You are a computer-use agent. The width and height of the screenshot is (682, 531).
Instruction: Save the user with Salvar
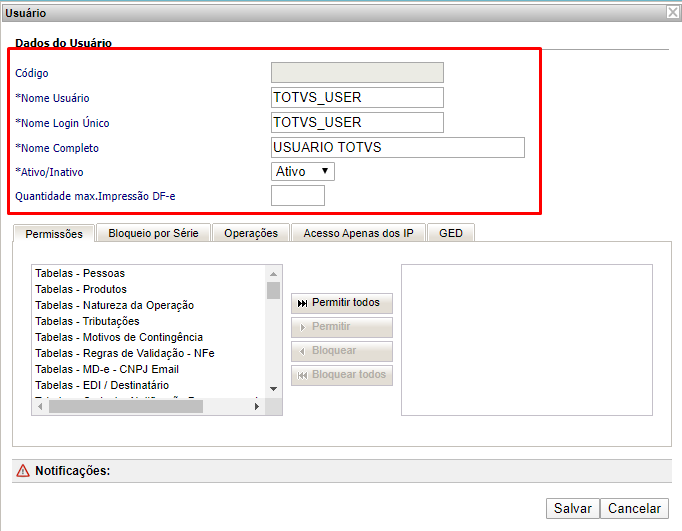572,508
